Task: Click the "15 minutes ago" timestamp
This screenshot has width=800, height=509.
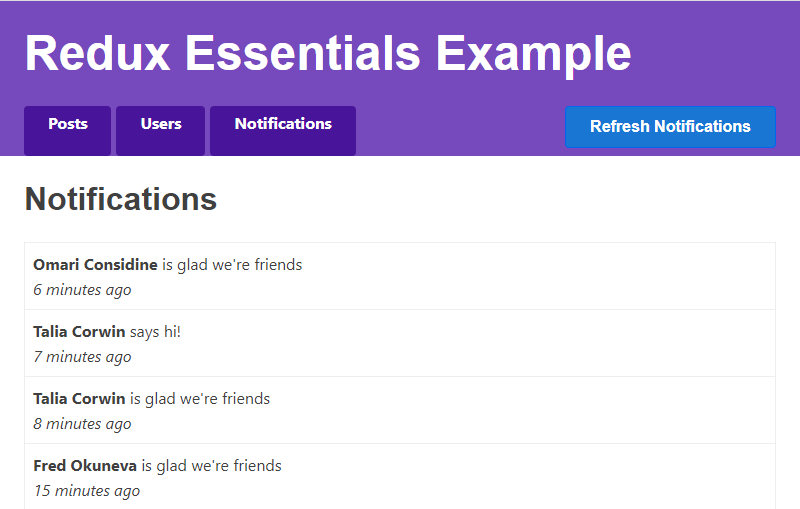Action: 86,491
